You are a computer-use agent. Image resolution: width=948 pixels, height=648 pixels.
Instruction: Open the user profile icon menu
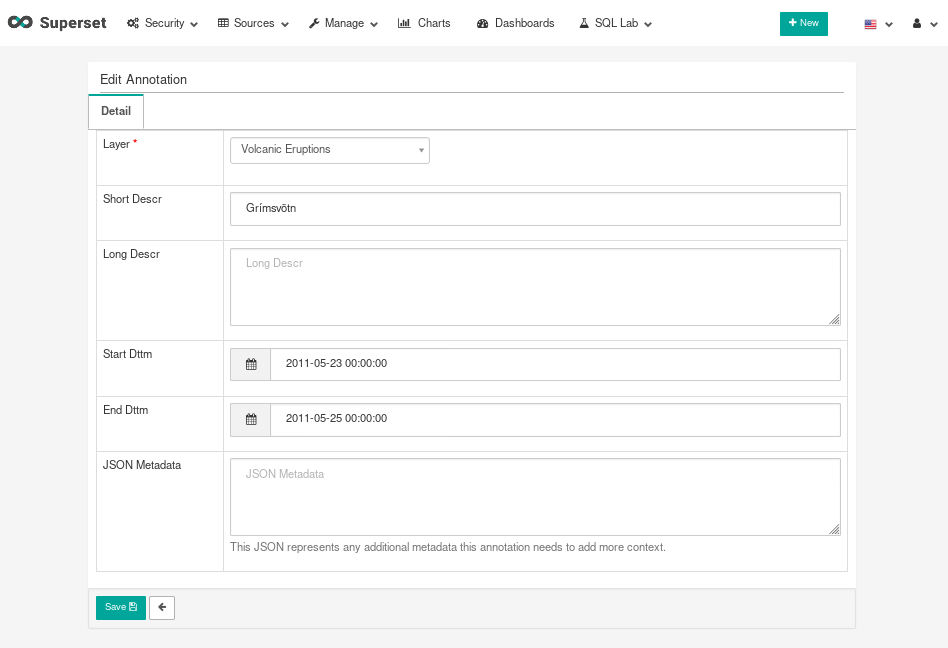pos(922,24)
